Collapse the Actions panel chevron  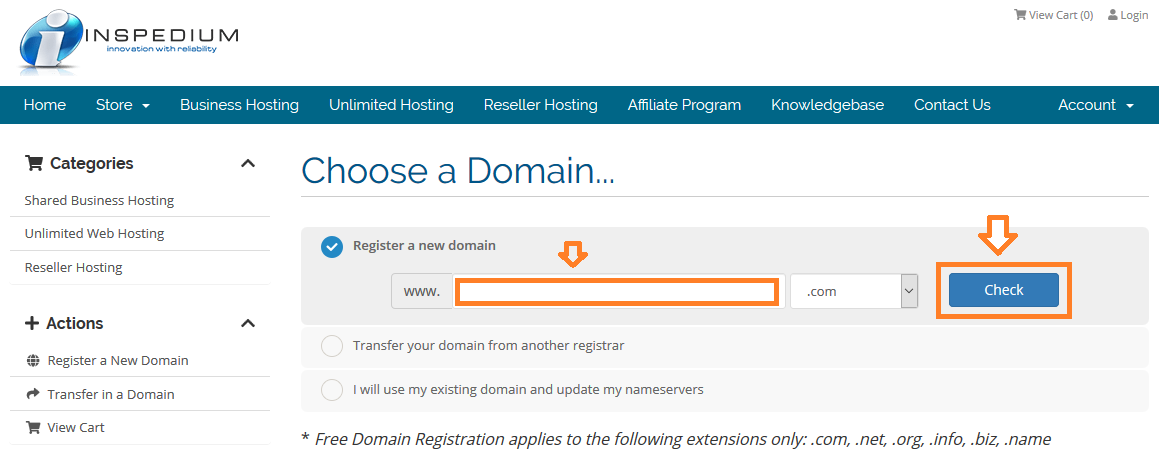pos(248,324)
